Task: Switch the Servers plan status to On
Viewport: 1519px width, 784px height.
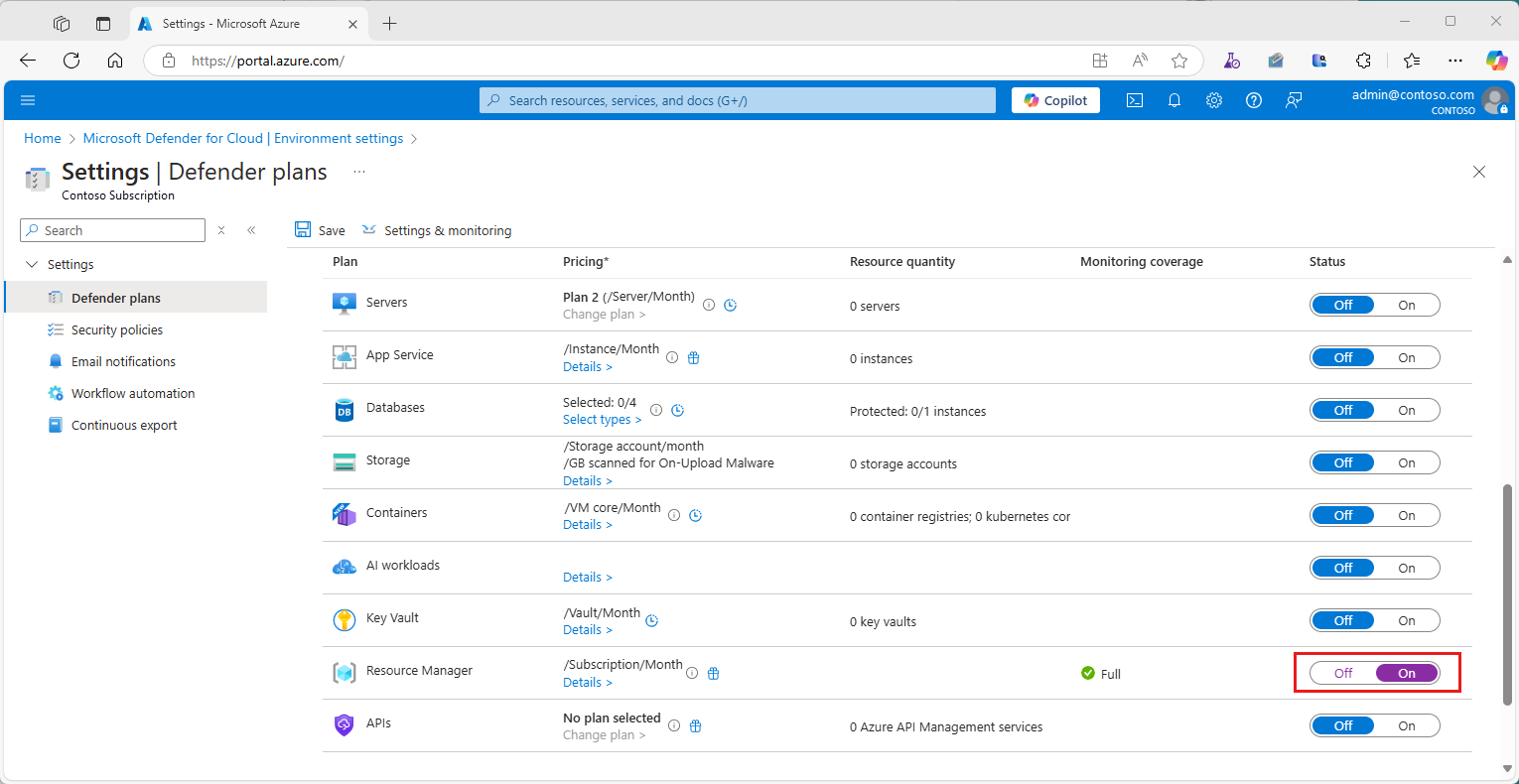Action: click(x=1407, y=305)
